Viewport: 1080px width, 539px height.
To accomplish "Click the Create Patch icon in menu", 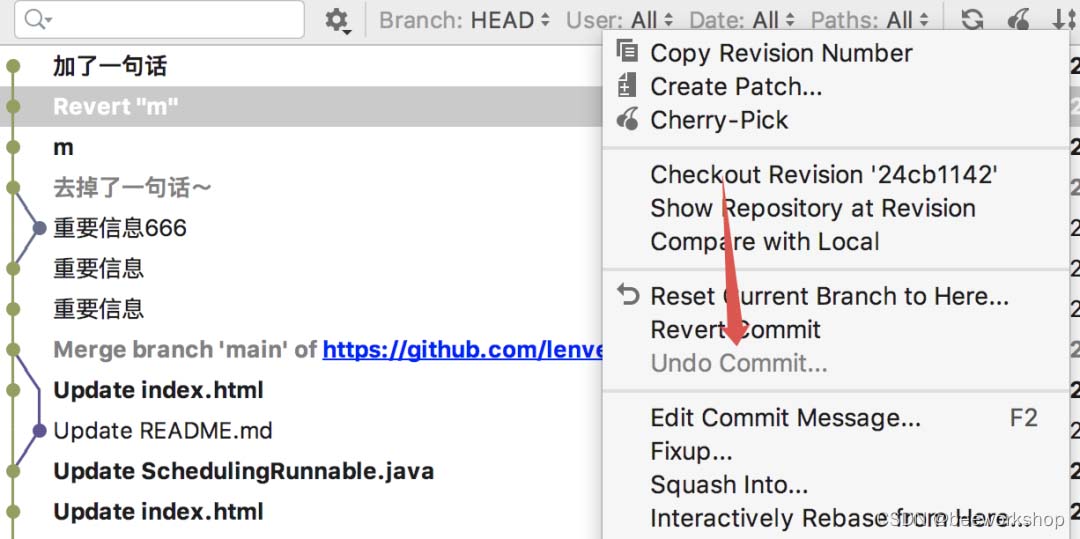I will (627, 86).
